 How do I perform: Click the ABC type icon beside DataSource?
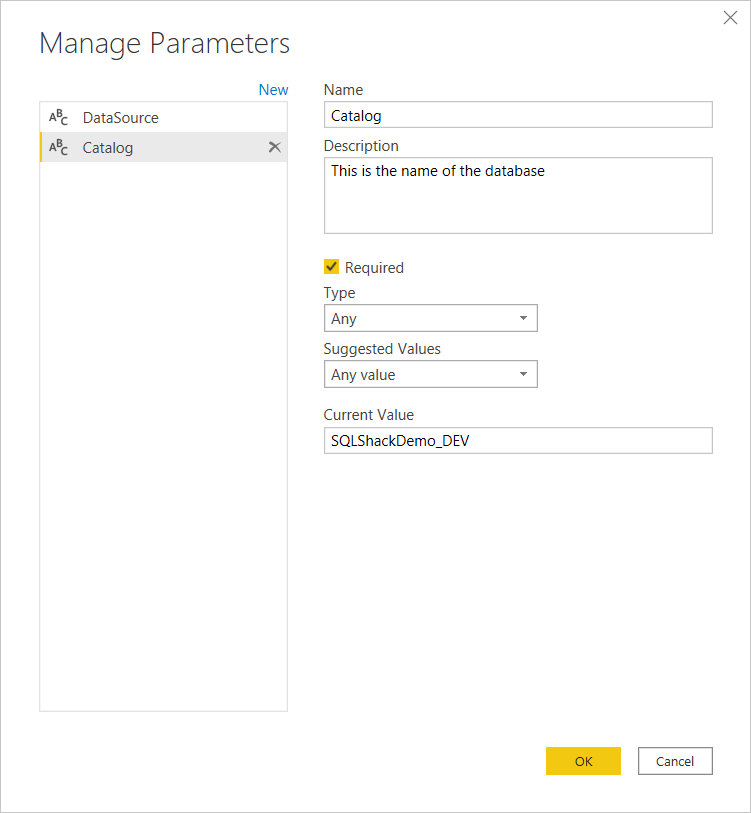59,118
